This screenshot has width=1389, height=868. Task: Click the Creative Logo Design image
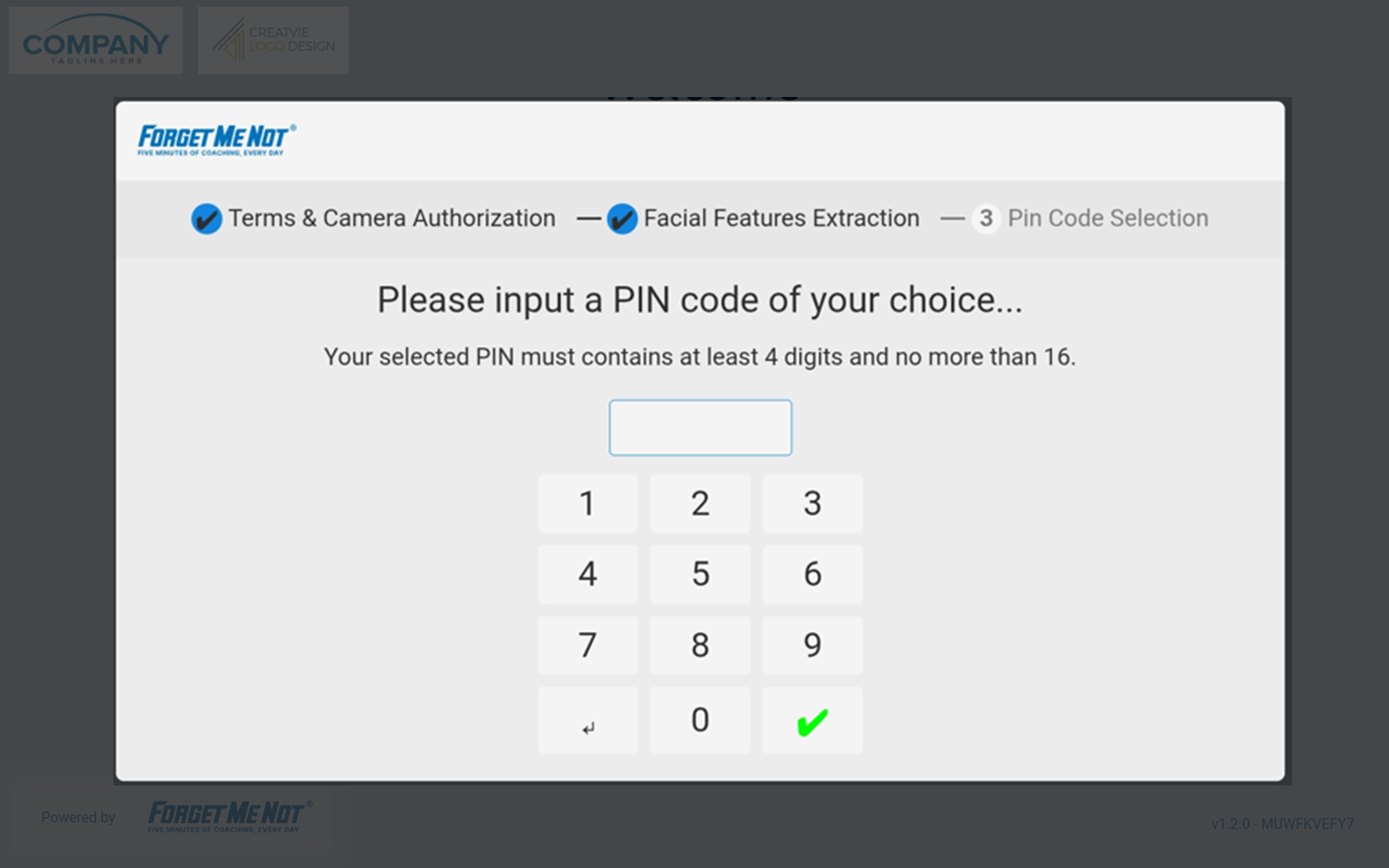pos(273,40)
